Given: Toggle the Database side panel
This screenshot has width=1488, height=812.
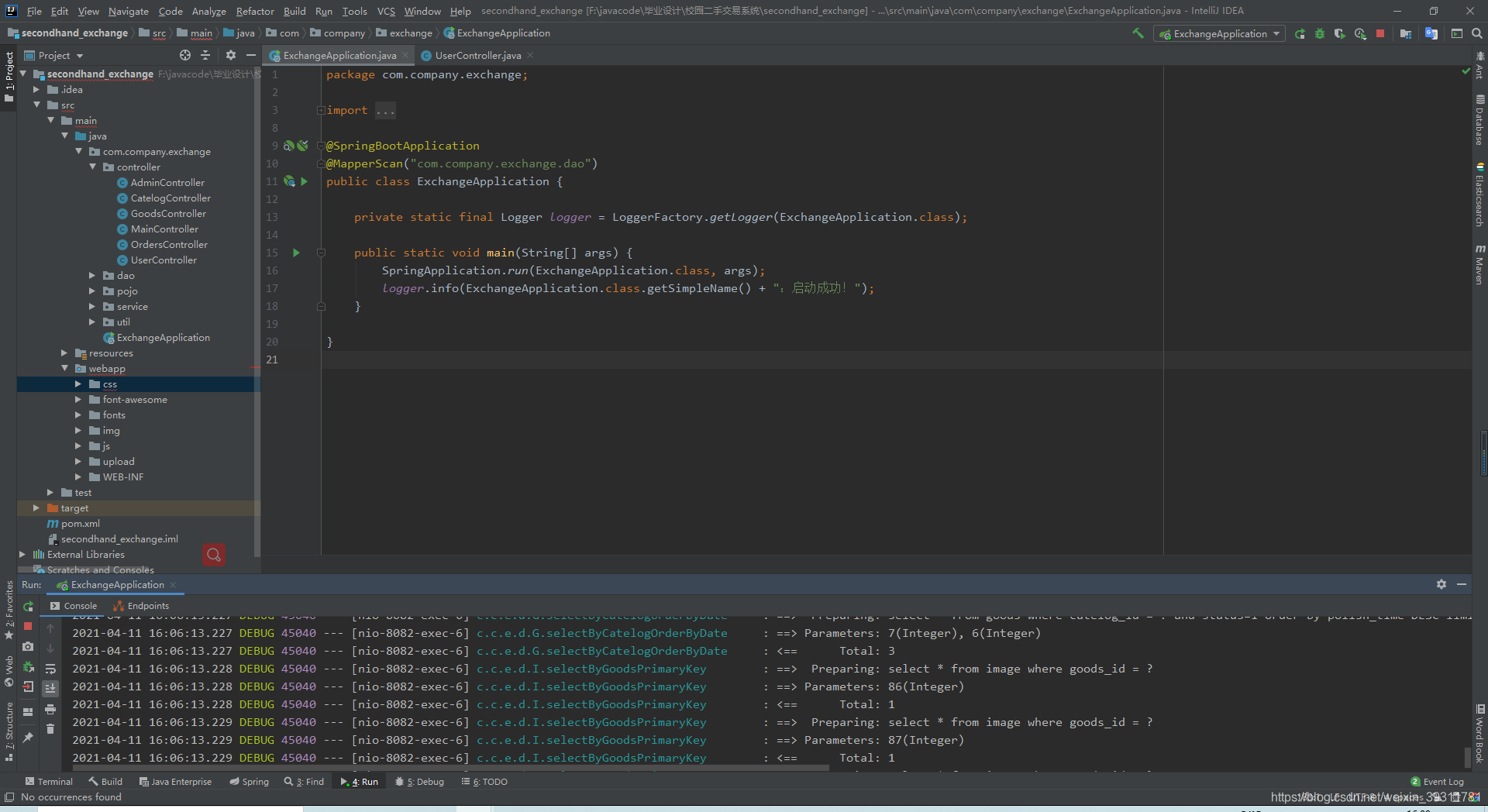Looking at the screenshot, I should (1479, 120).
